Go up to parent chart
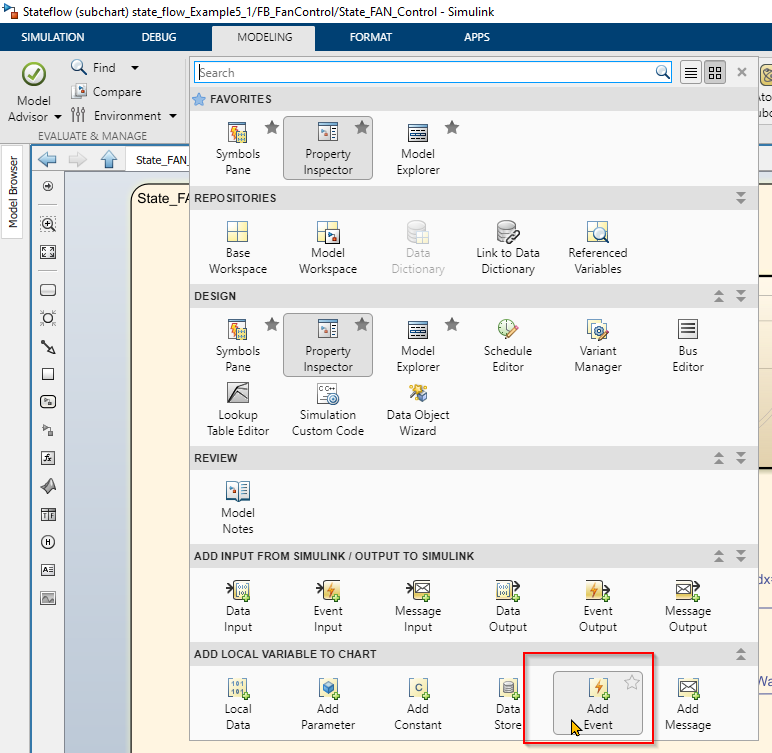 coord(109,160)
